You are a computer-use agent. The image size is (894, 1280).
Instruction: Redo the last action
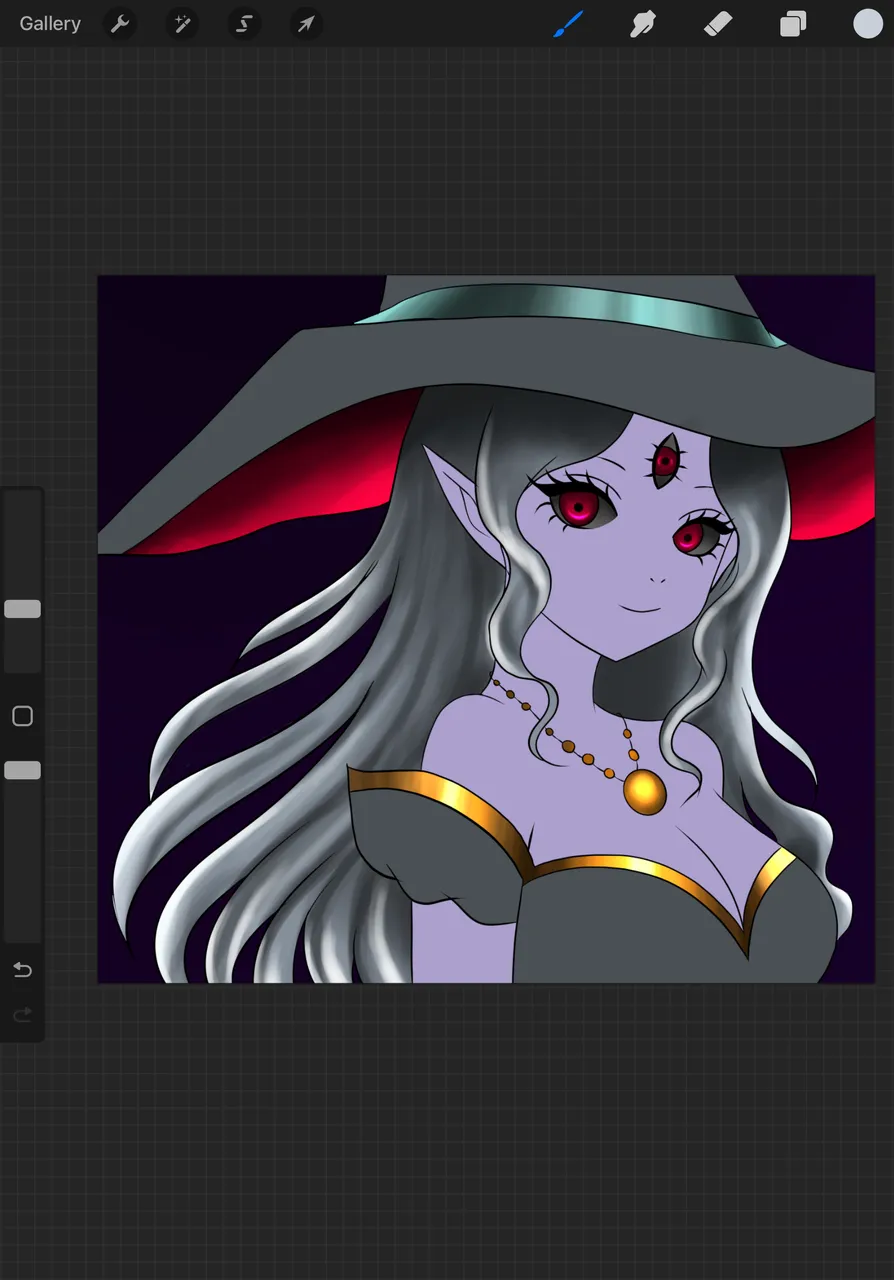pyautogui.click(x=22, y=1016)
